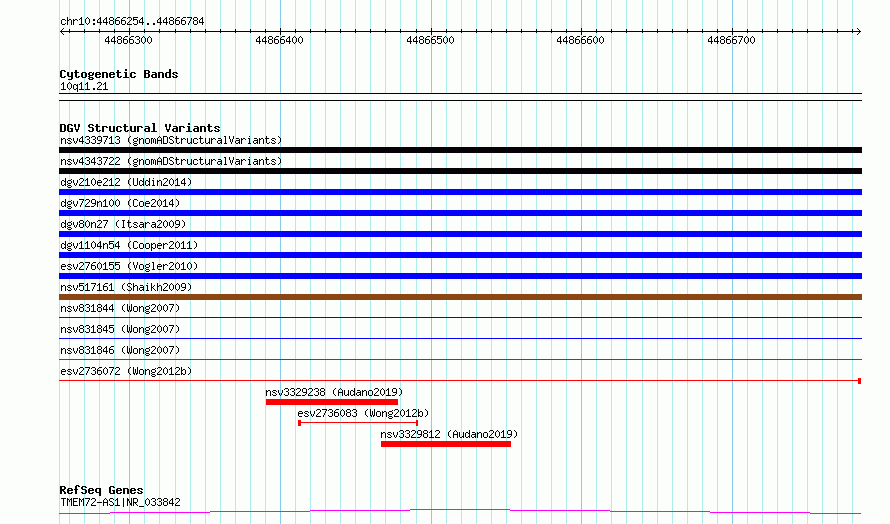Click the red bar under nsv3329238
890x524 pixels.
(x=331, y=402)
